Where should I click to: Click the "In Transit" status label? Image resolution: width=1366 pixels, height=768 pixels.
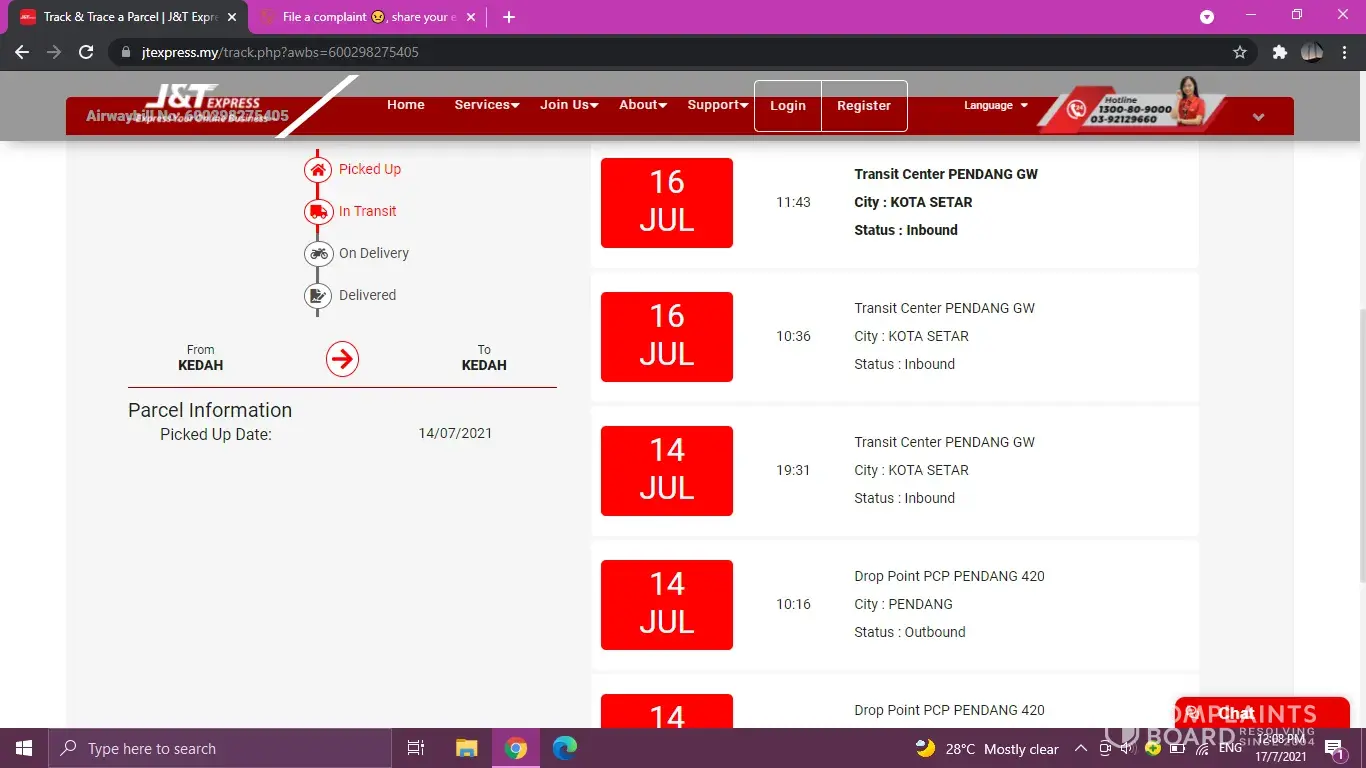coord(367,211)
